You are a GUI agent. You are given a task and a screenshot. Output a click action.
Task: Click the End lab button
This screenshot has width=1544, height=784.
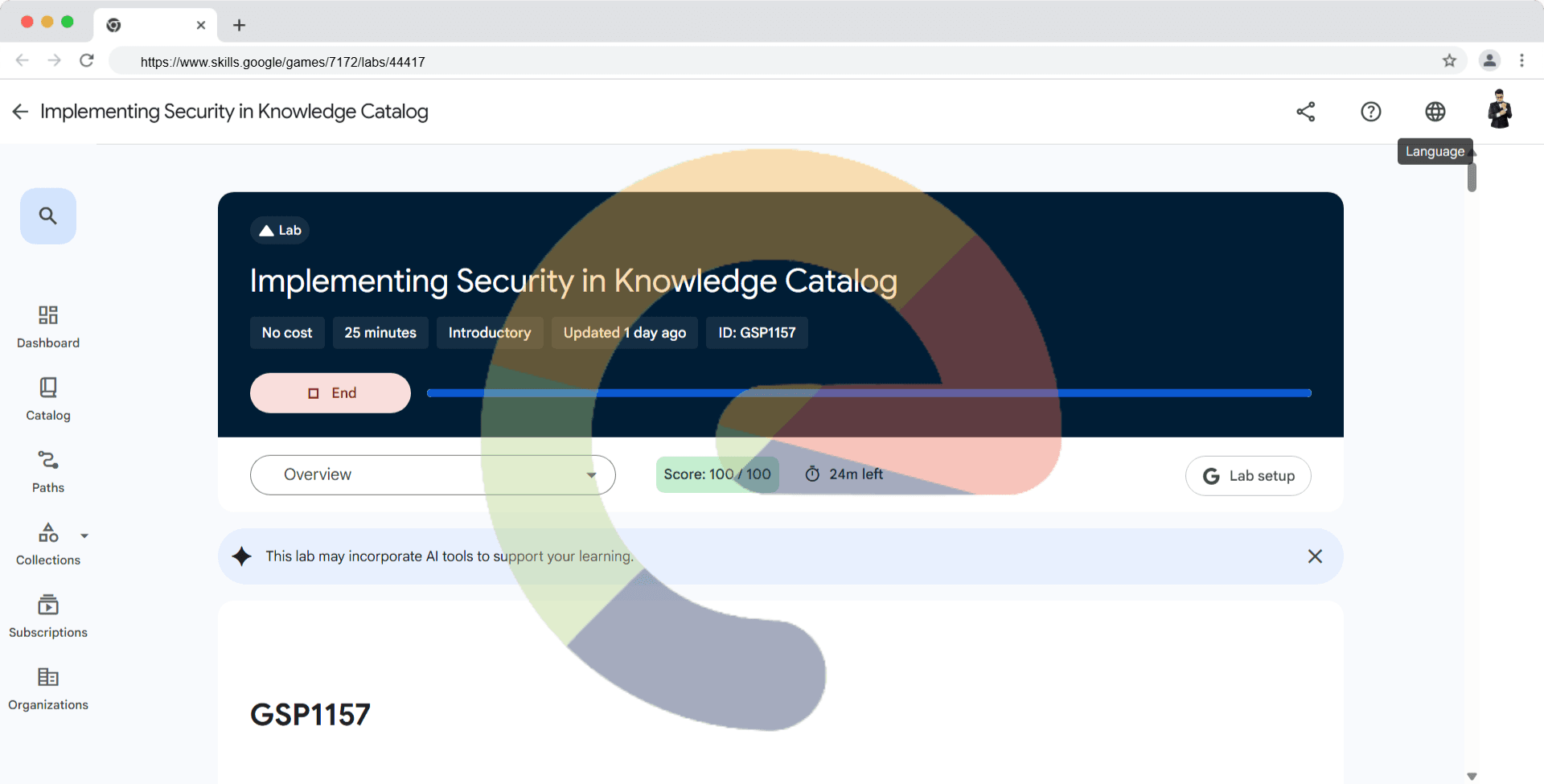[x=331, y=393]
